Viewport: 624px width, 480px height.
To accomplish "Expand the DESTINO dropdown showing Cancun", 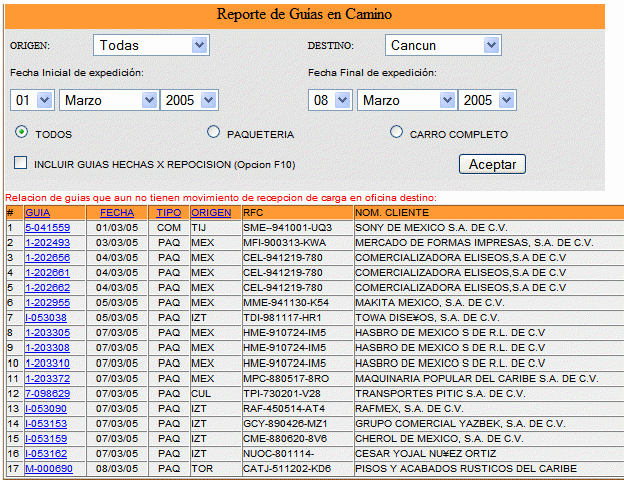I will [442, 45].
